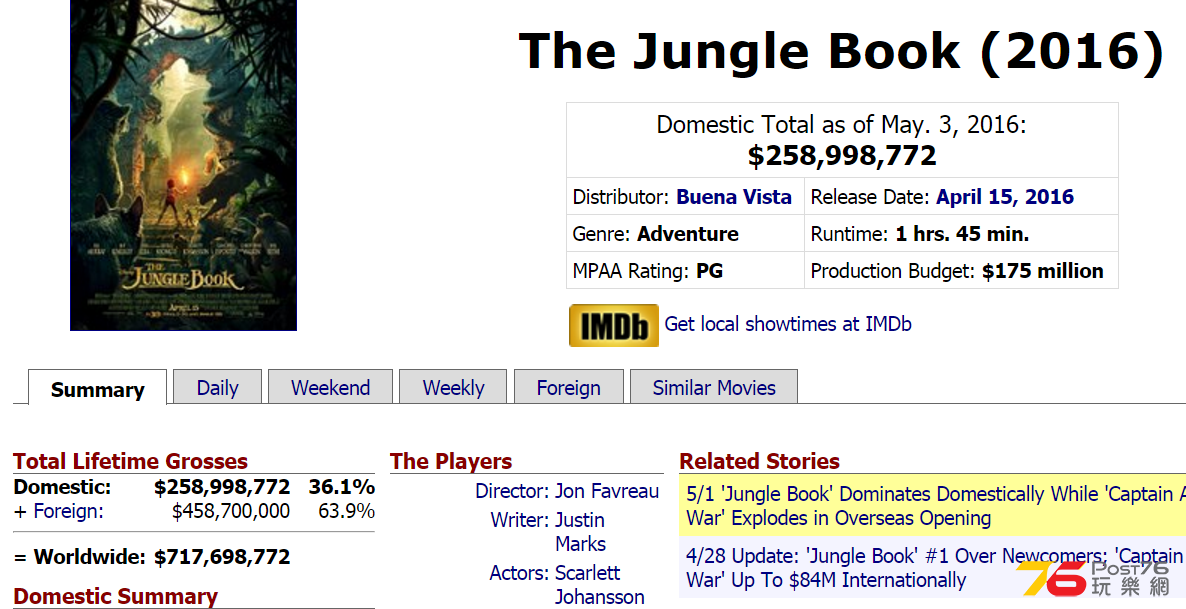Click the Jon Favreau director link
The height and width of the screenshot is (609, 1186).
tap(607, 491)
